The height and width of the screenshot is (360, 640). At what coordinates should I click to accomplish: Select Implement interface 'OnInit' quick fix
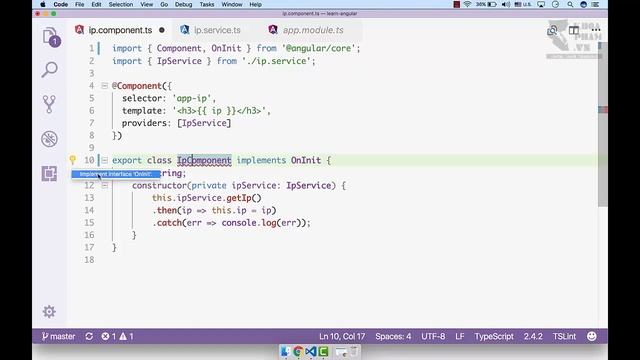tap(116, 174)
